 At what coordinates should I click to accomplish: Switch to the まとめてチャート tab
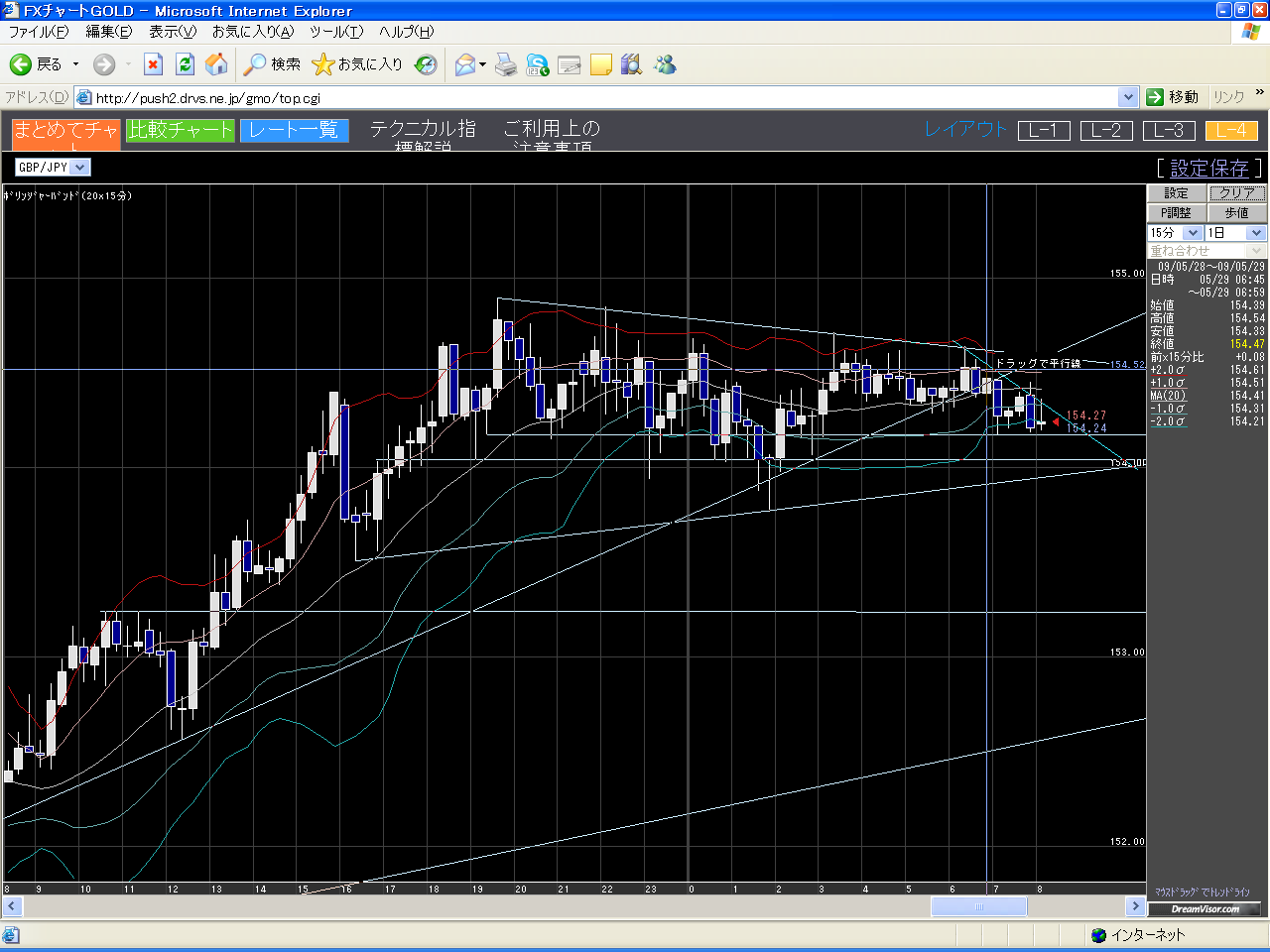[66, 133]
